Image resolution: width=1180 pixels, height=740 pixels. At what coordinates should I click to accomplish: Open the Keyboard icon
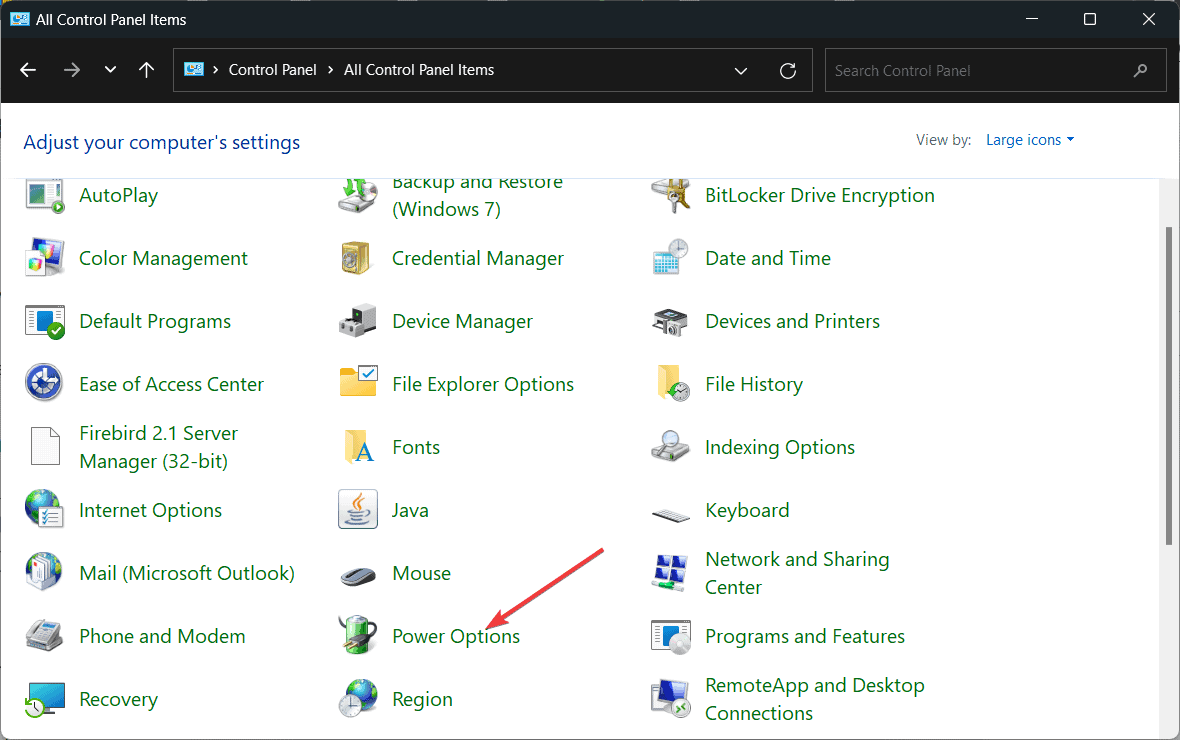[671, 516]
